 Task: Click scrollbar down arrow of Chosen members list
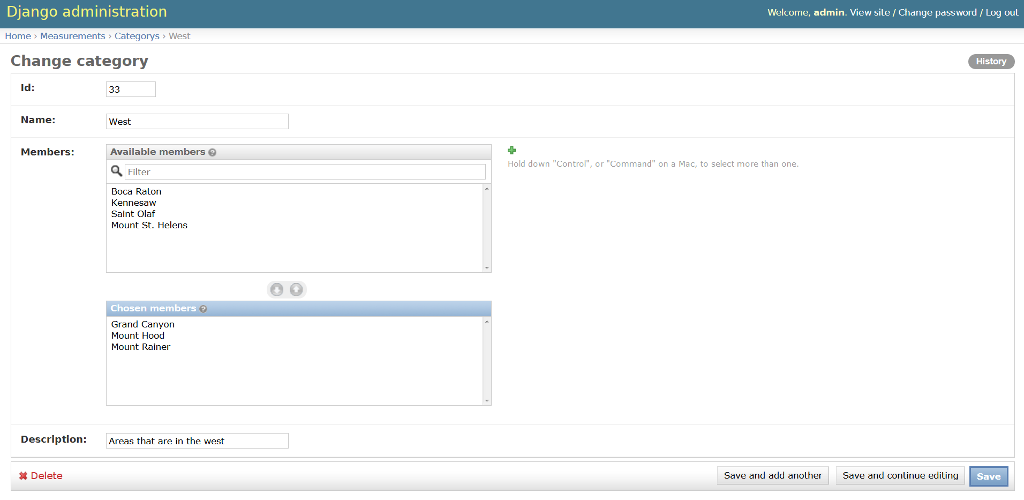point(487,400)
